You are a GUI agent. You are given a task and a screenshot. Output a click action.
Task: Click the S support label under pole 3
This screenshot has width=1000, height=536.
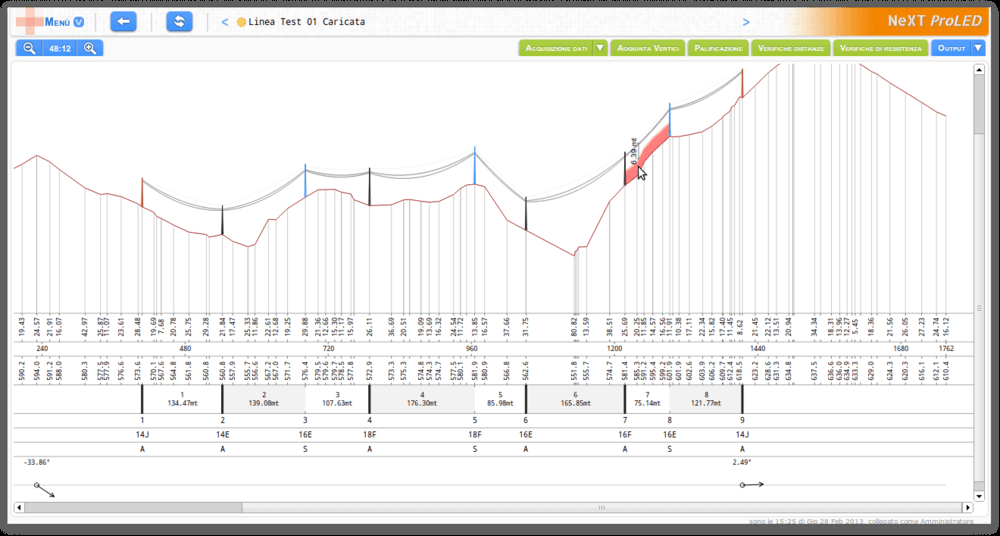click(x=305, y=449)
